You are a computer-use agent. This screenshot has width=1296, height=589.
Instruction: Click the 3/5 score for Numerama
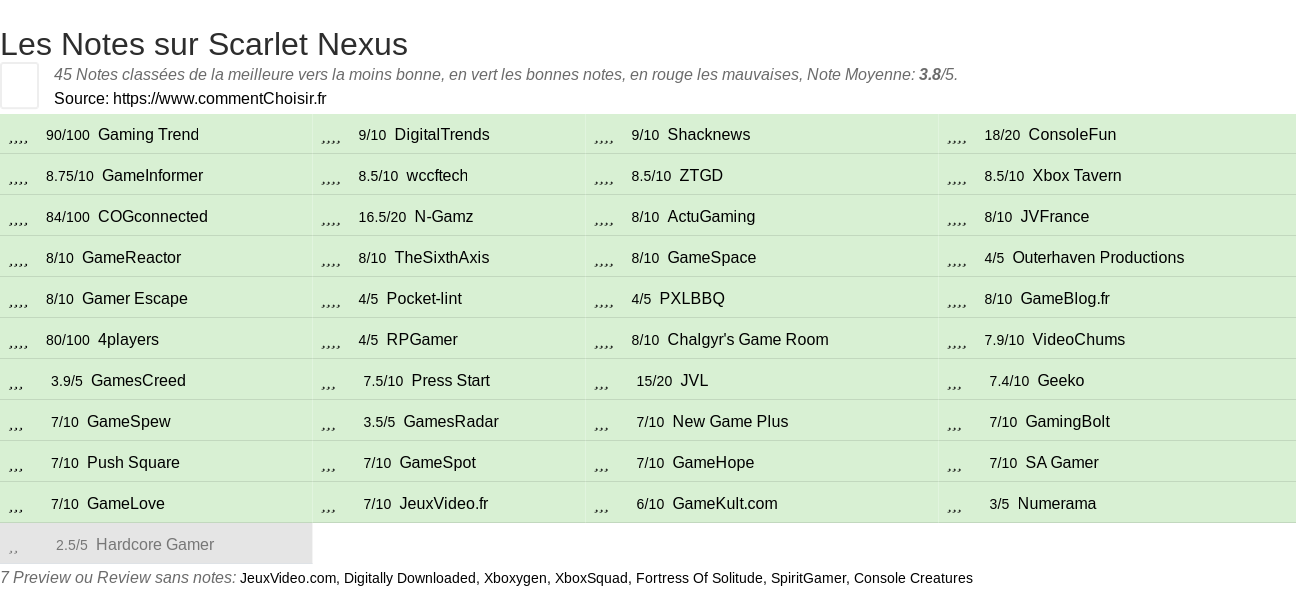pos(999,504)
